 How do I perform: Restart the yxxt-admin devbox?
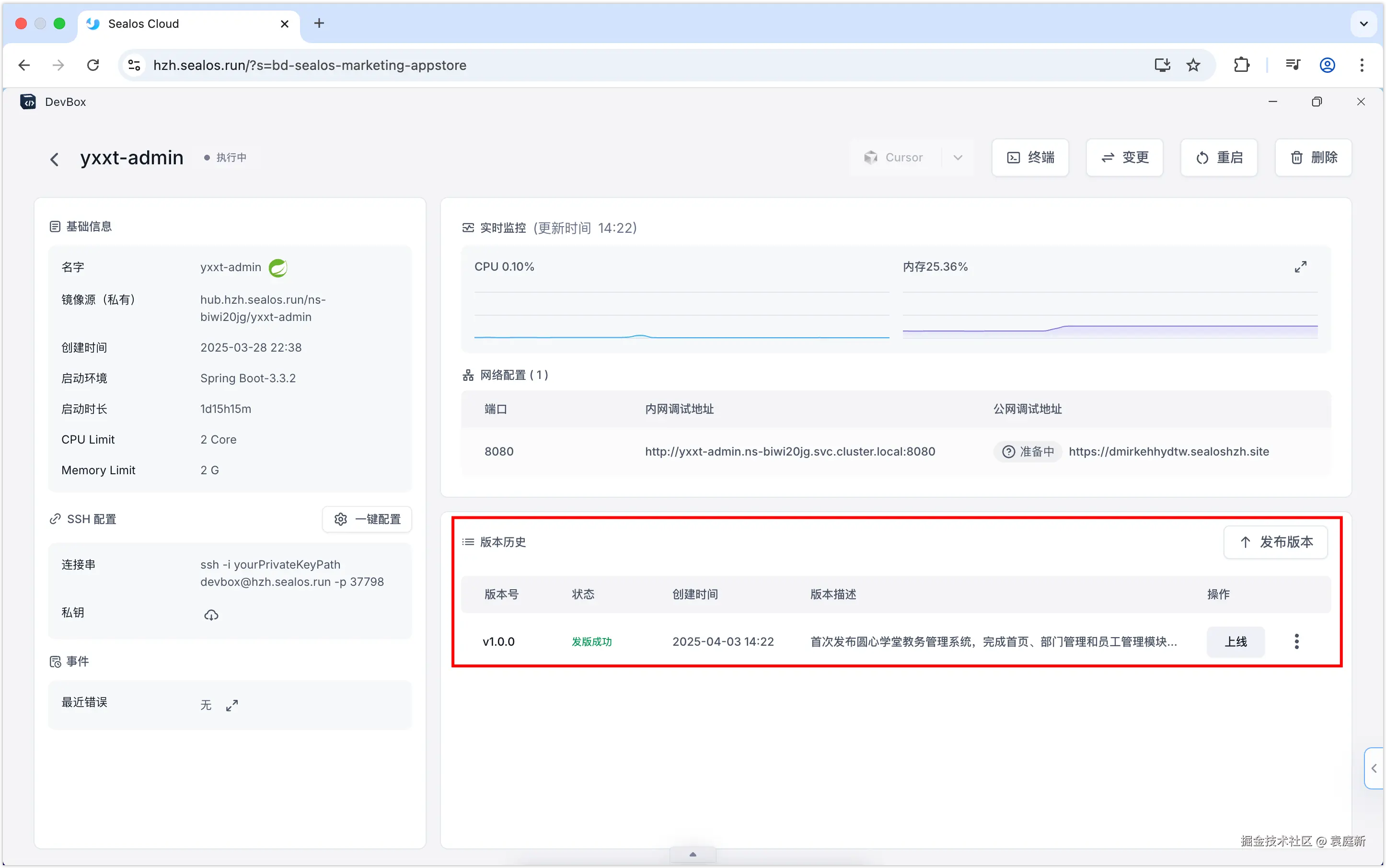[x=1218, y=157]
